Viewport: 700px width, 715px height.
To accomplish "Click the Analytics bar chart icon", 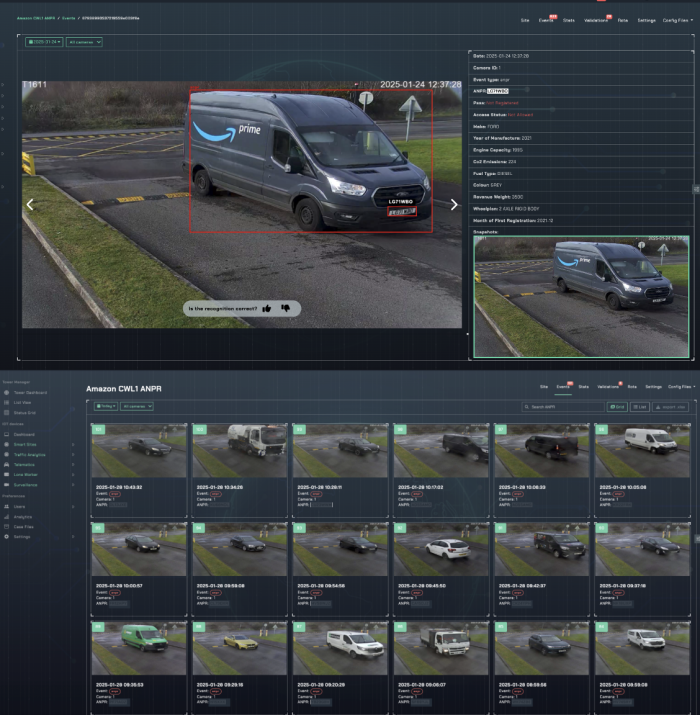I will [6, 517].
